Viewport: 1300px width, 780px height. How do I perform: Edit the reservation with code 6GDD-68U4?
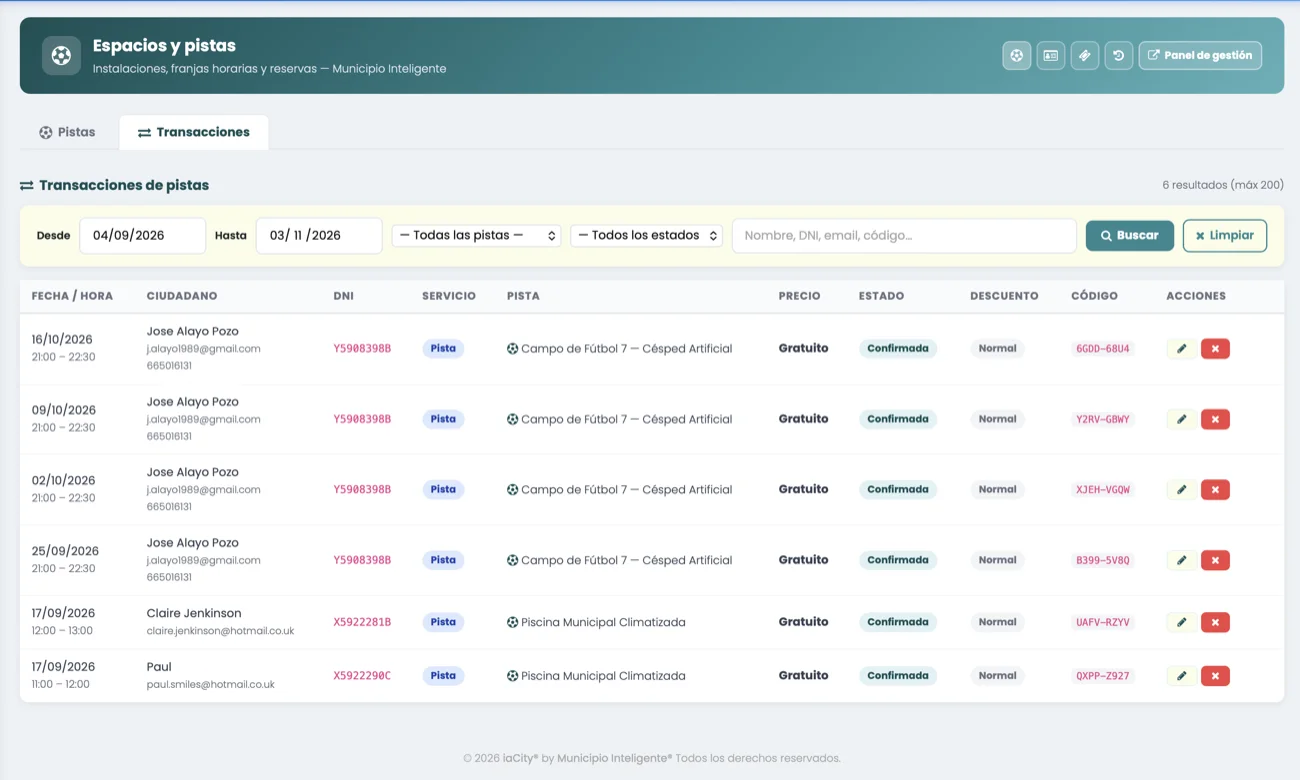point(1181,349)
